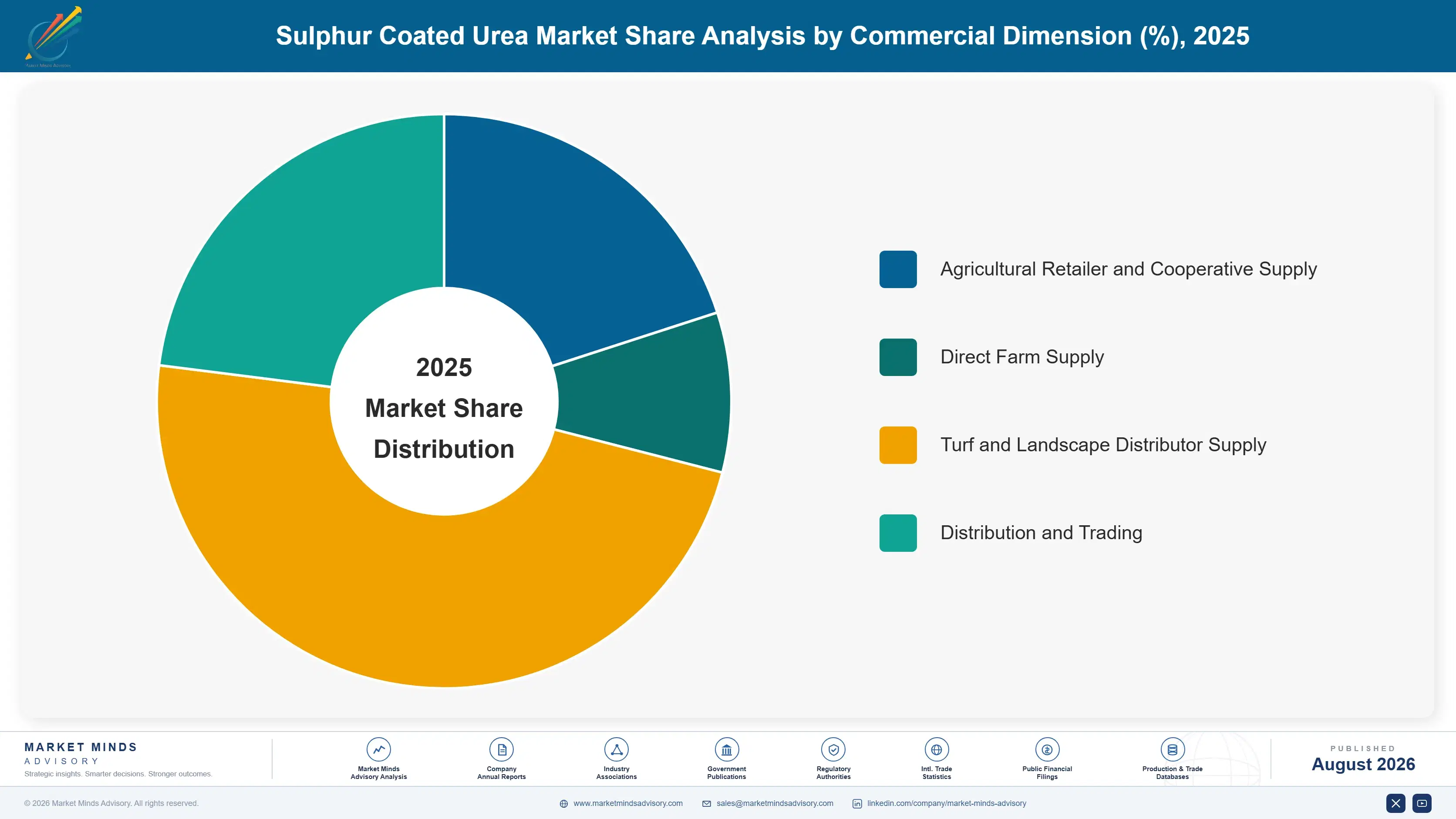This screenshot has height=819, width=1456.
Task: Click the sales@marketmindsadvisory.com email link
Action: click(x=775, y=803)
